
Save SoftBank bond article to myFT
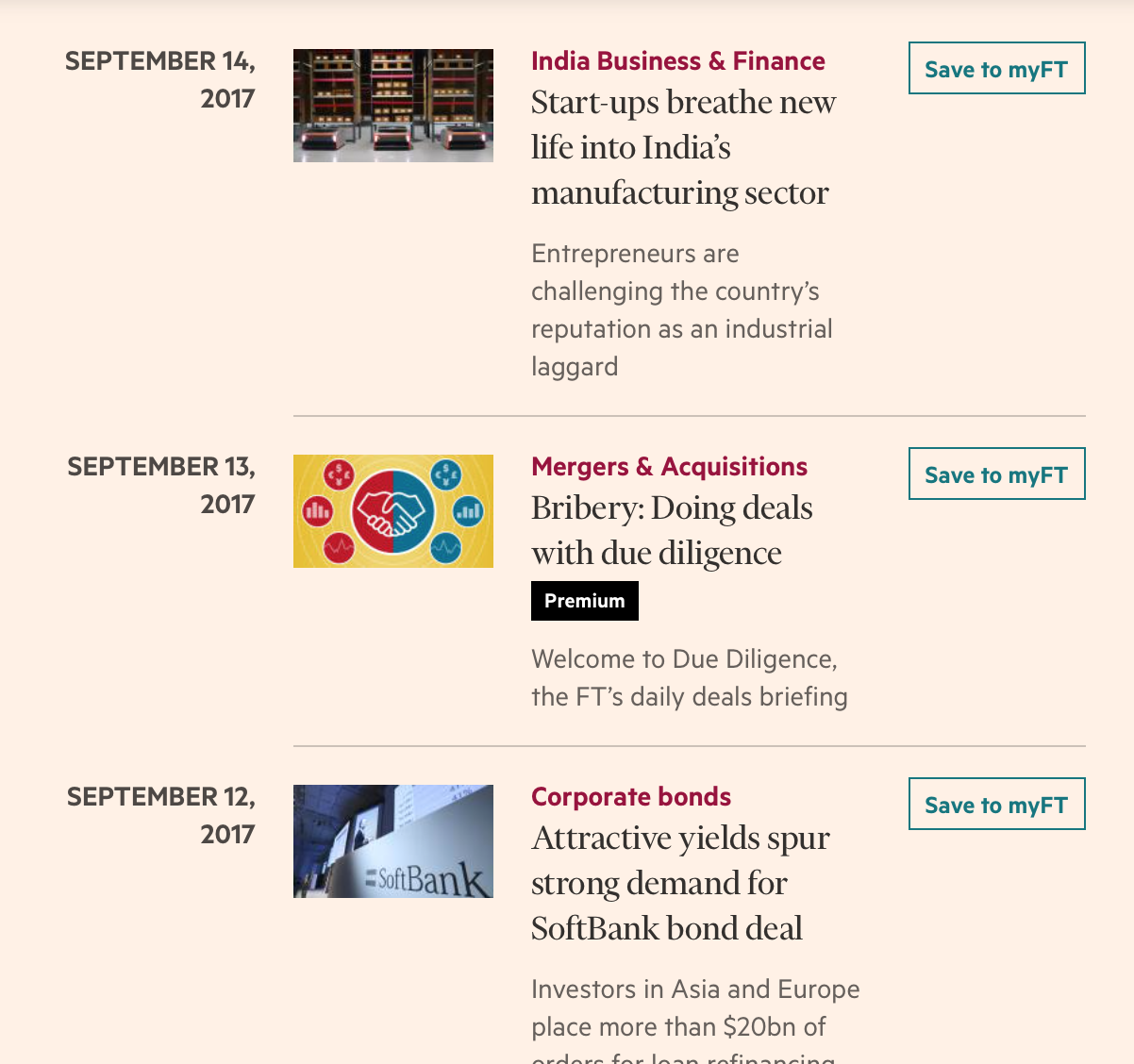997,804
